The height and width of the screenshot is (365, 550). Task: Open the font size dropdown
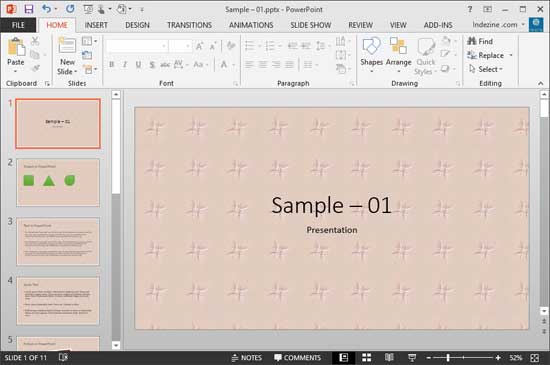pos(188,46)
